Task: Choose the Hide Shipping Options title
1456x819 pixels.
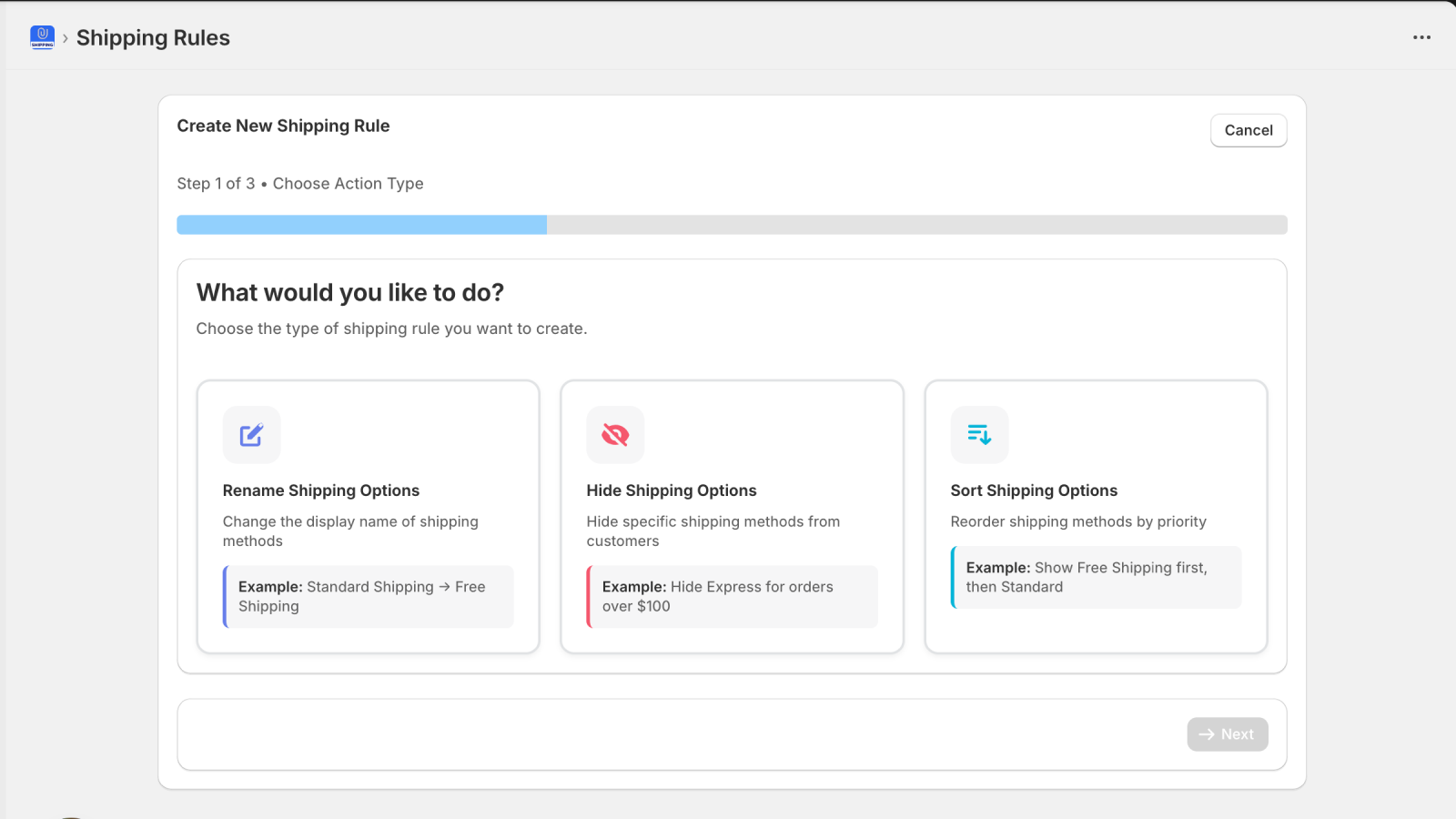Action: click(671, 490)
